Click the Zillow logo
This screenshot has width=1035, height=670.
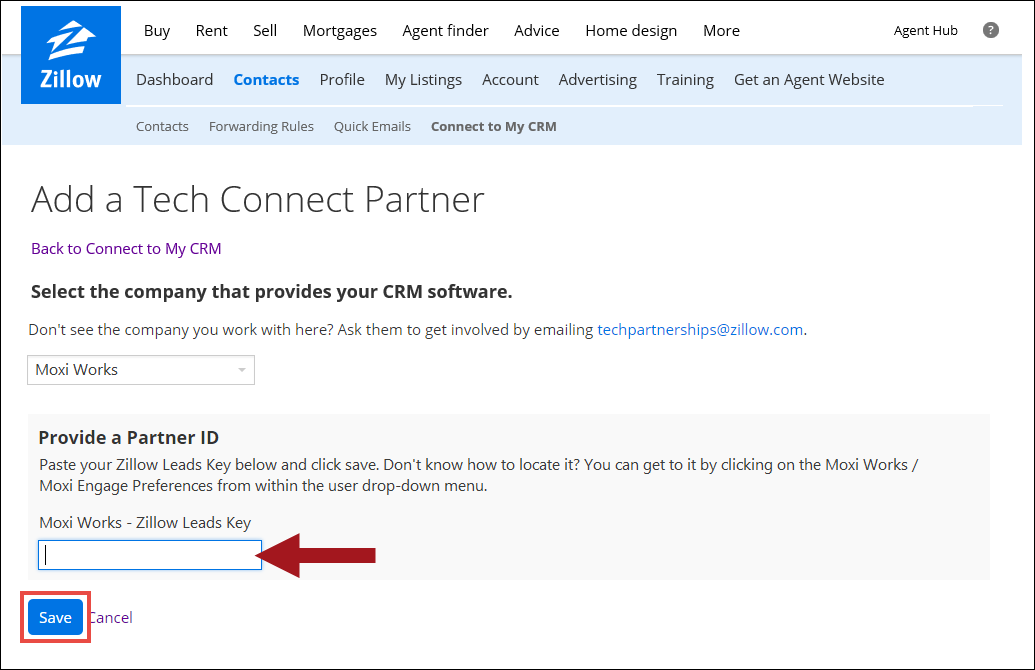[x=71, y=55]
